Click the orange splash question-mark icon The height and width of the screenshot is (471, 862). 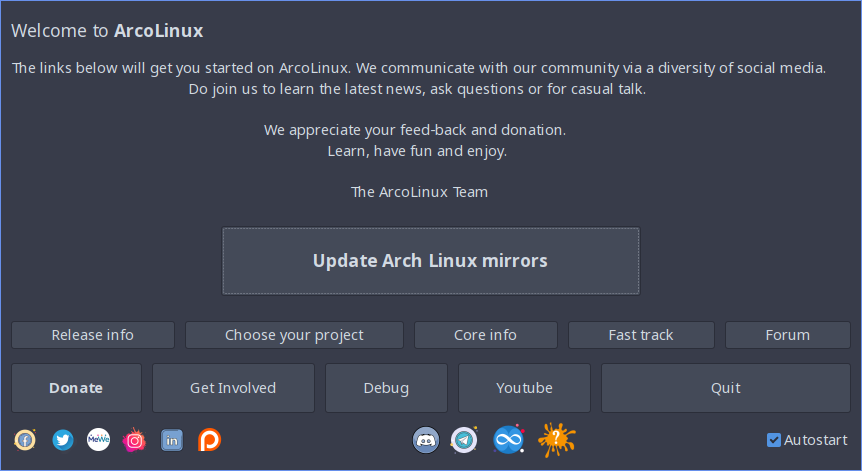[x=556, y=440]
